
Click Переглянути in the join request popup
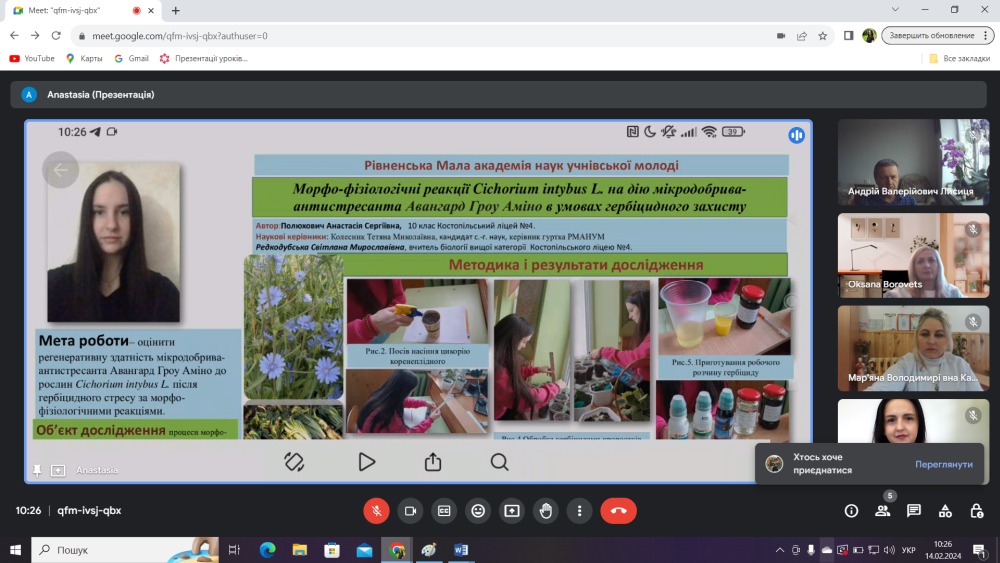pyautogui.click(x=944, y=464)
